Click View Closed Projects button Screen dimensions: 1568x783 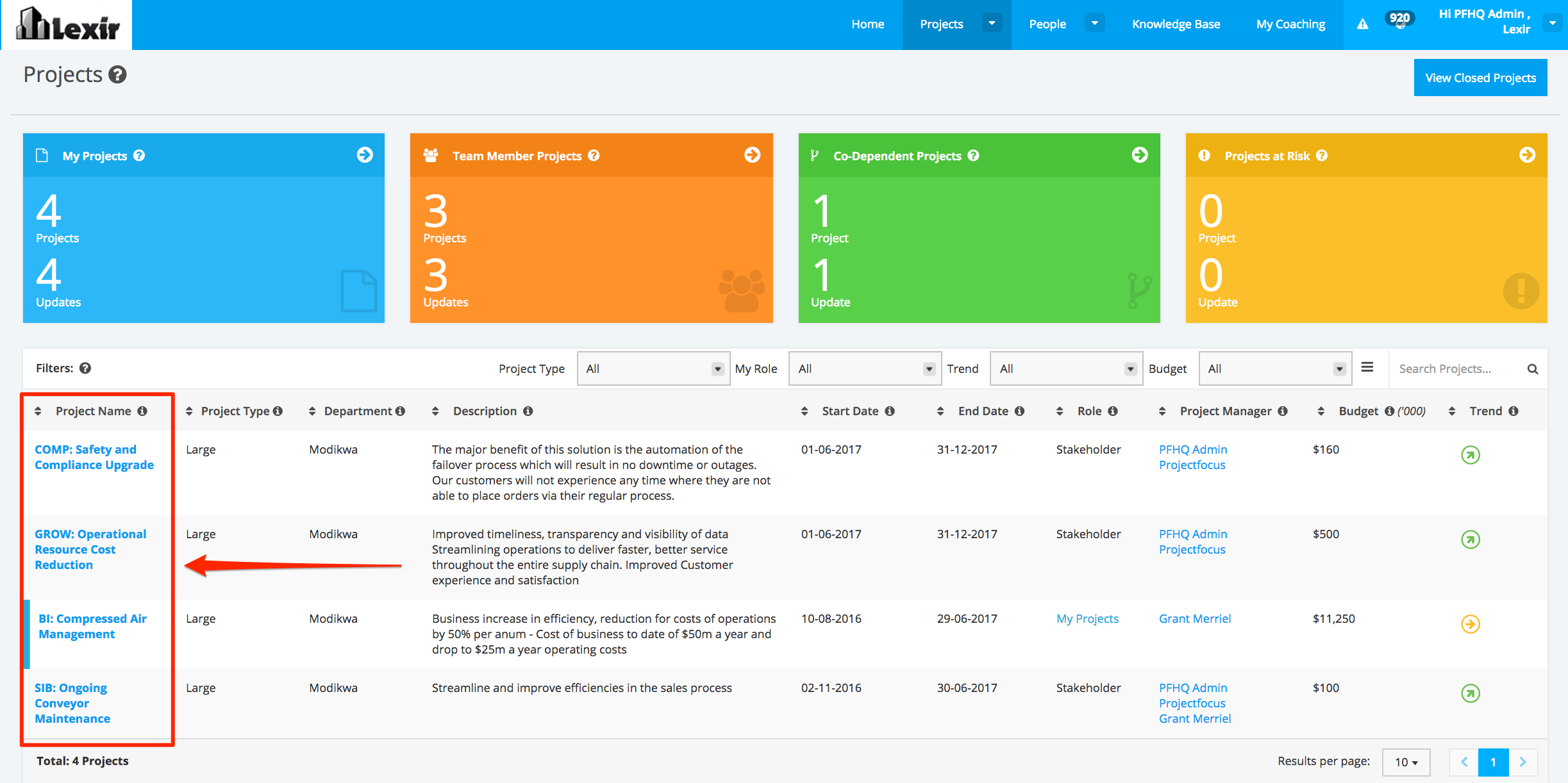click(x=1480, y=78)
